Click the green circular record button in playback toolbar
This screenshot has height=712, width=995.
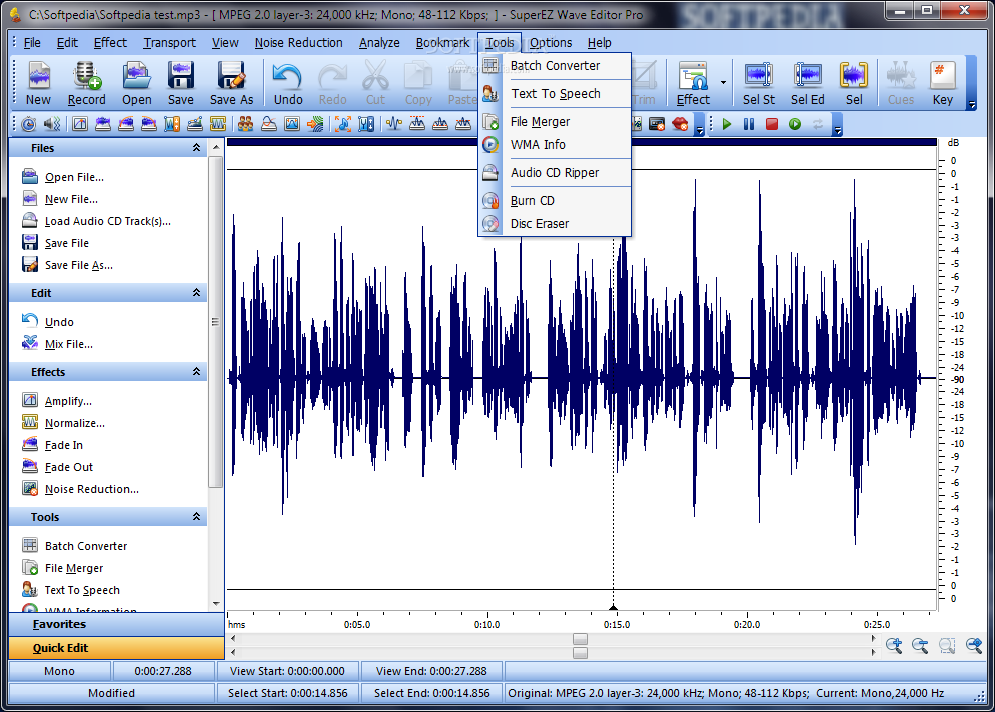(795, 124)
